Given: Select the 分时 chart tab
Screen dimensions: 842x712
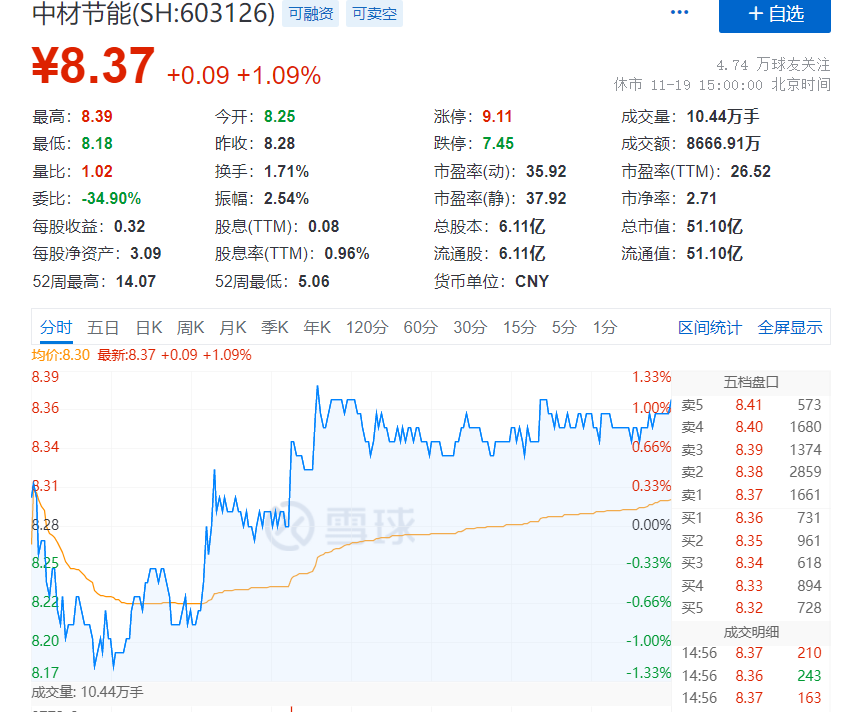Looking at the screenshot, I should [x=56, y=327].
